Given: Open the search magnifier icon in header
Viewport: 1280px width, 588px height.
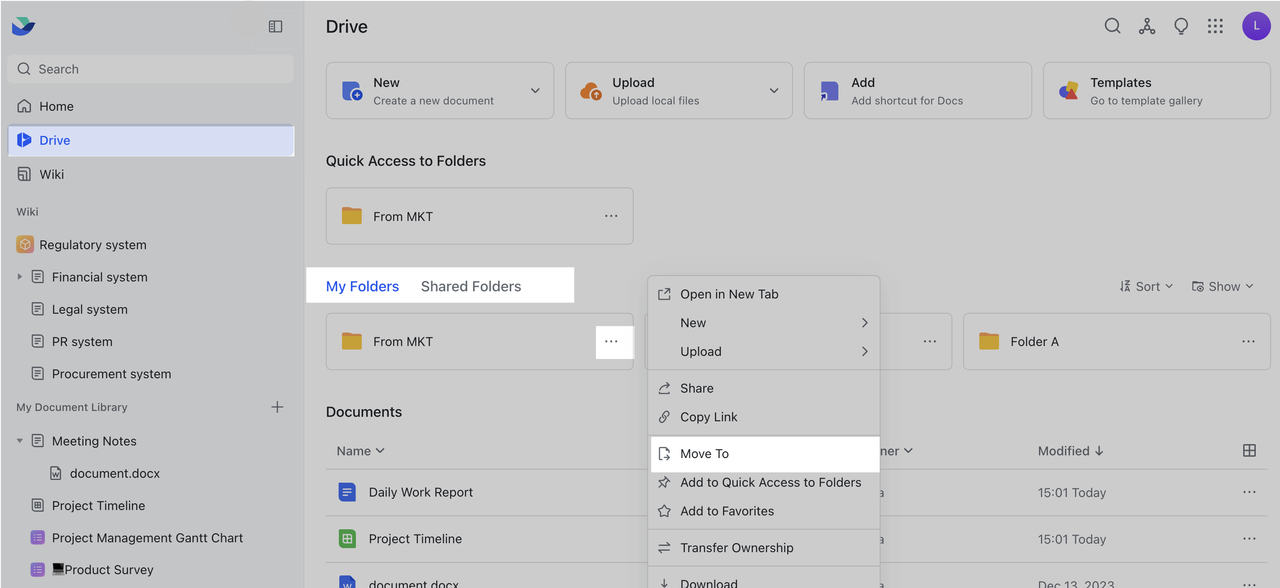Looking at the screenshot, I should click(1112, 26).
